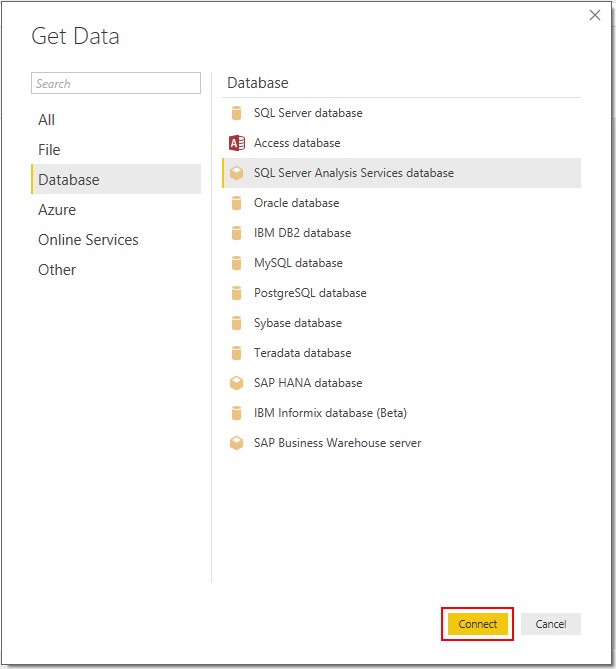This screenshot has width=616, height=669.
Task: Pick Oracle database text entry
Action: click(x=297, y=203)
